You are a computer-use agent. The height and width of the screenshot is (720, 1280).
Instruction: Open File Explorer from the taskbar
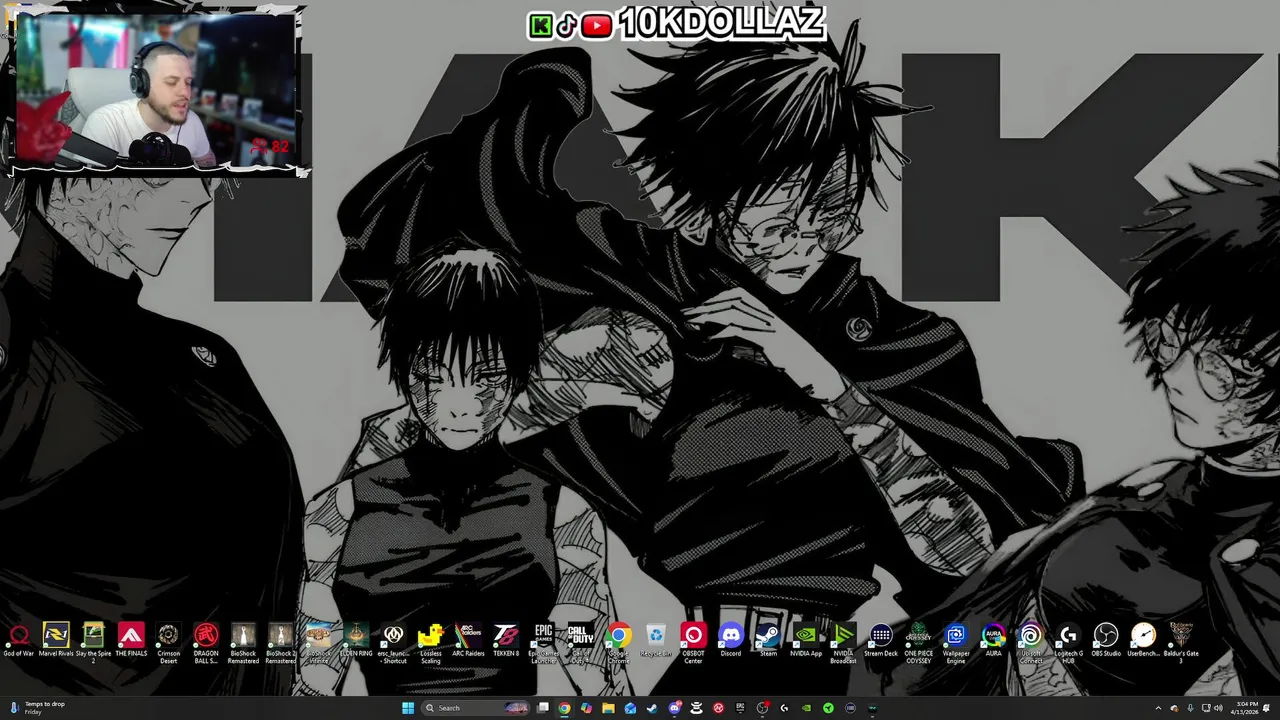608,708
